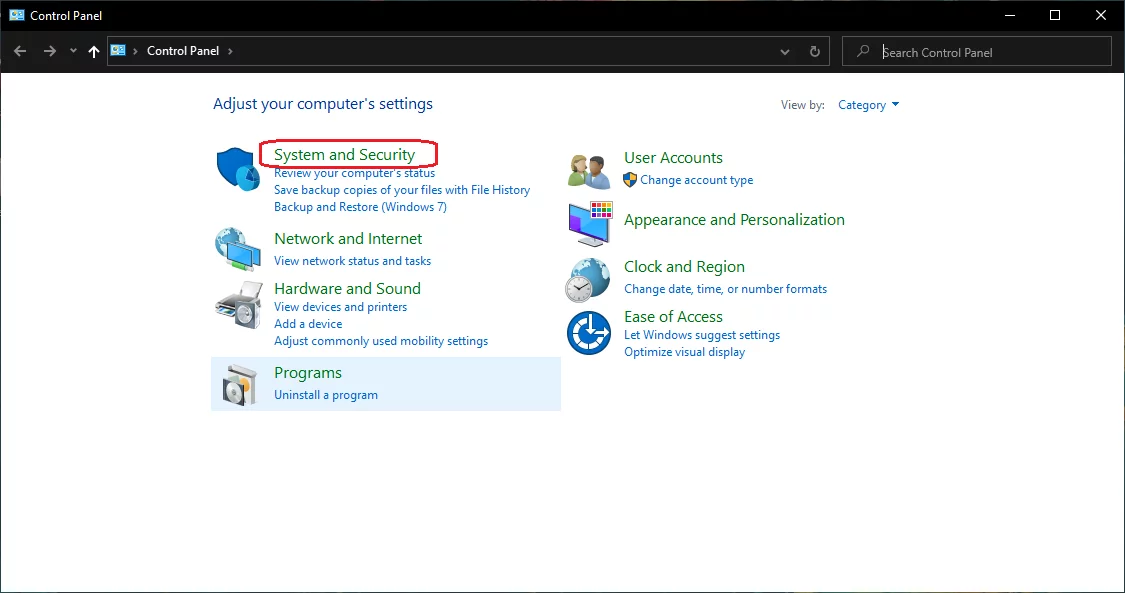
Task: Open the View by Category dropdown
Action: coord(868,105)
